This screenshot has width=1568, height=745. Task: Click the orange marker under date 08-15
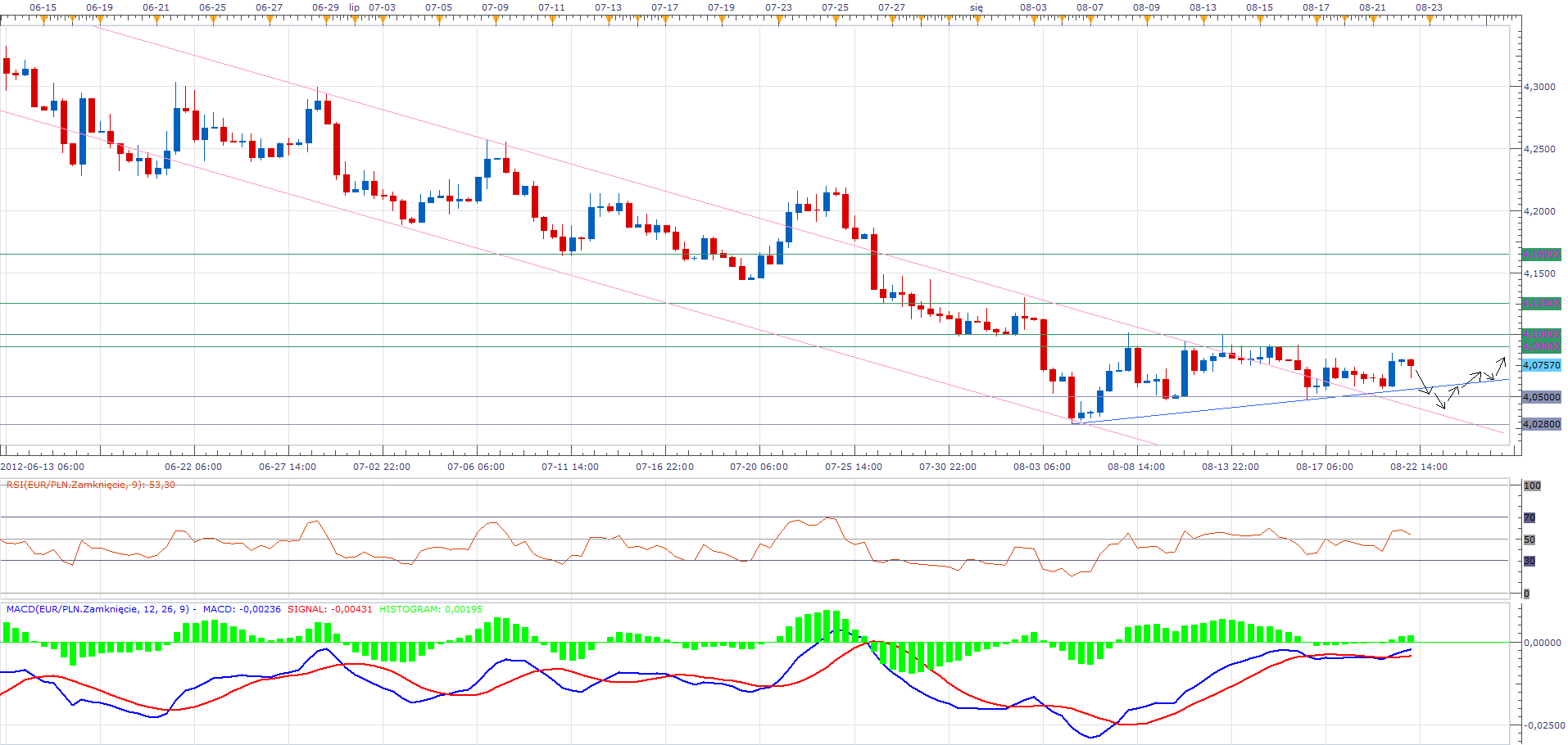(1260, 19)
